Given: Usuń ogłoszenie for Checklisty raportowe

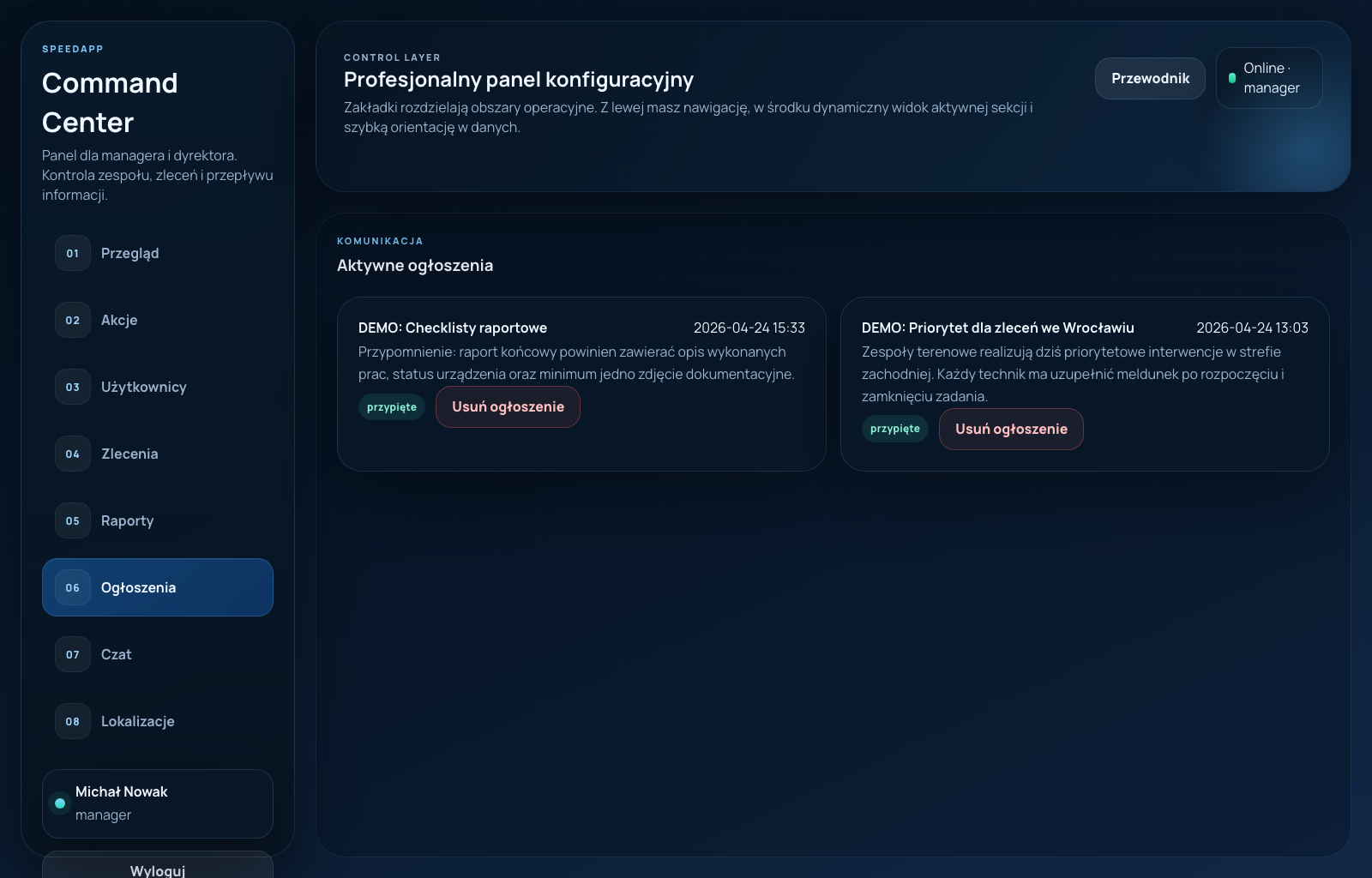Looking at the screenshot, I should click(x=507, y=406).
